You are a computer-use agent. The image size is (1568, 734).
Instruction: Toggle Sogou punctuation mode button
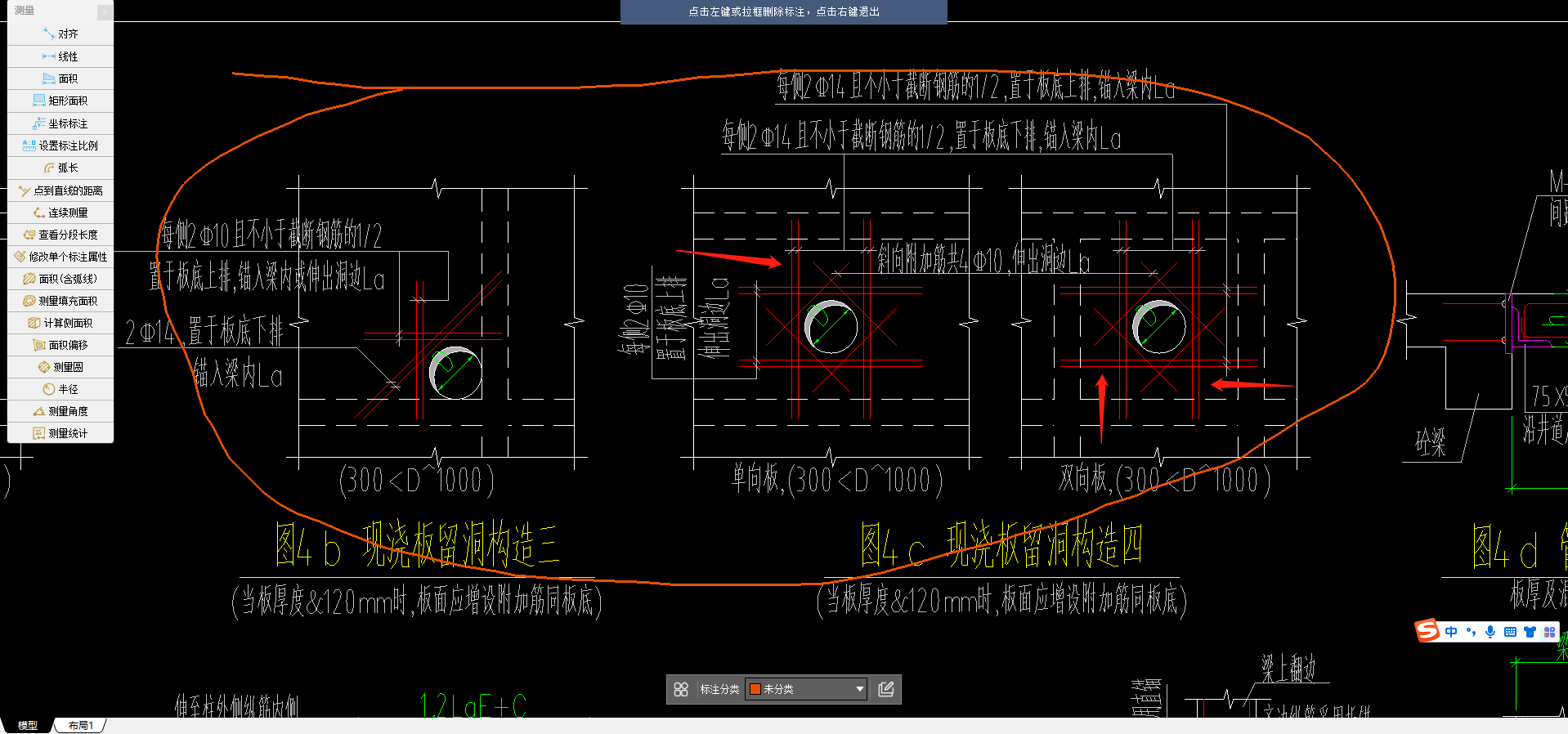(x=1472, y=632)
